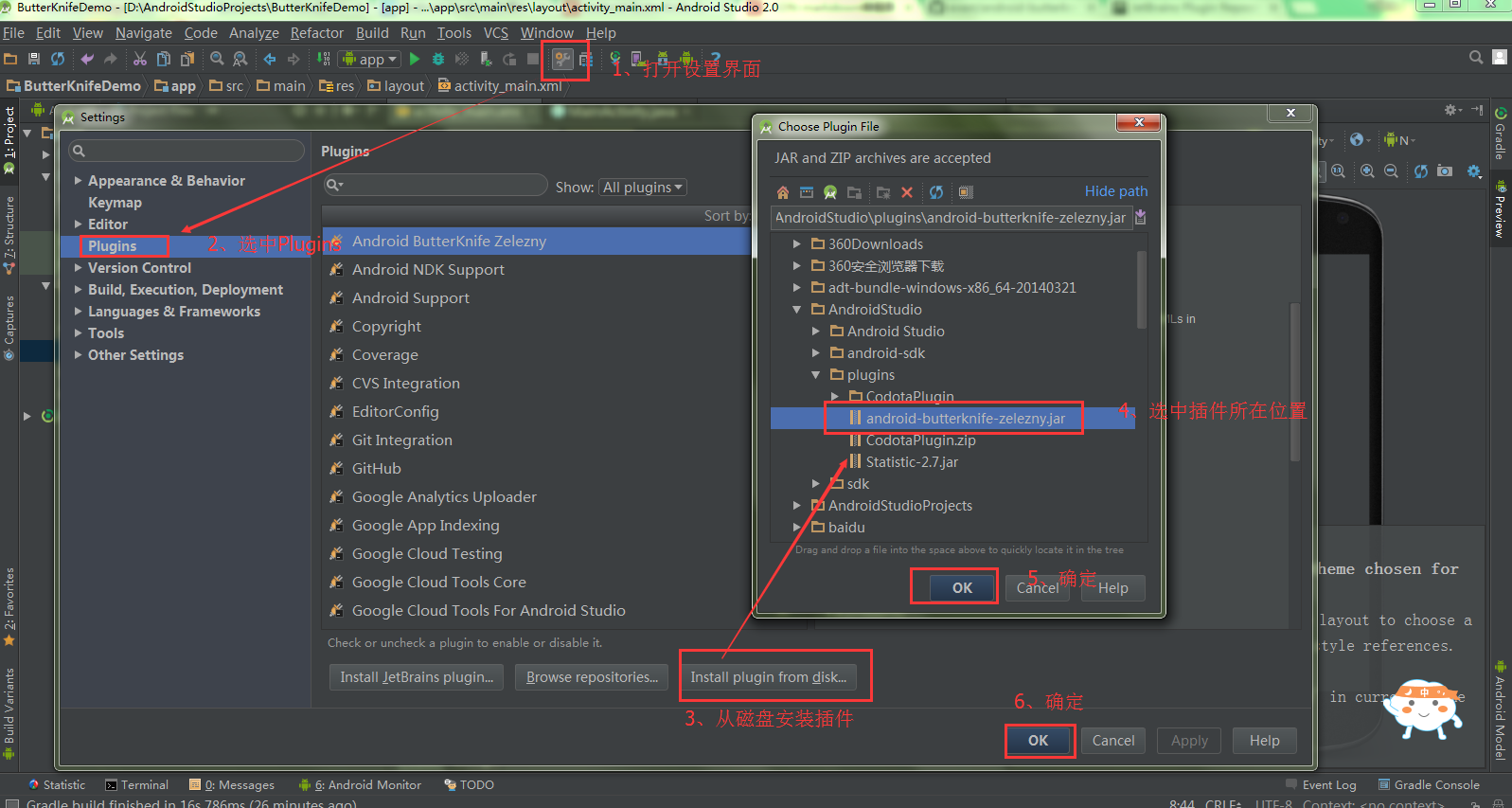The height and width of the screenshot is (808, 1512).
Task: Open the project Settings toolbar icon
Action: (562, 59)
